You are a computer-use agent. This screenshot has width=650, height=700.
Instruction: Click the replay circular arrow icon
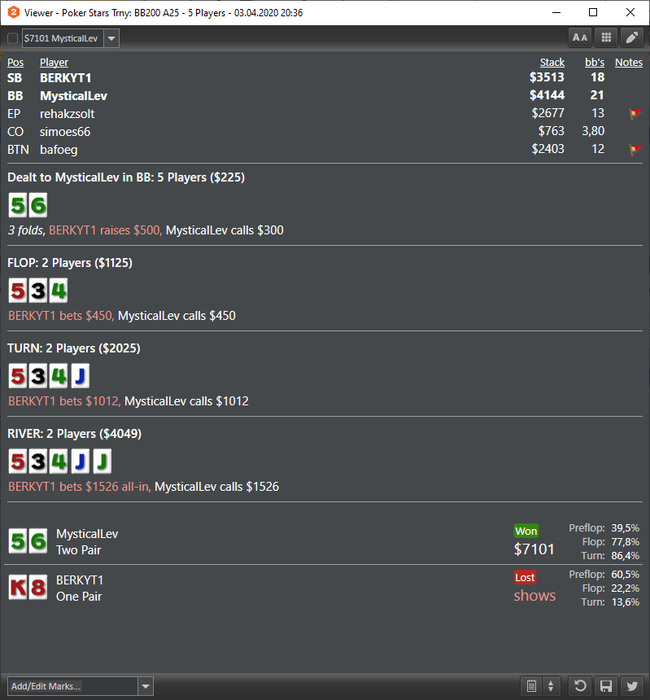(x=580, y=686)
